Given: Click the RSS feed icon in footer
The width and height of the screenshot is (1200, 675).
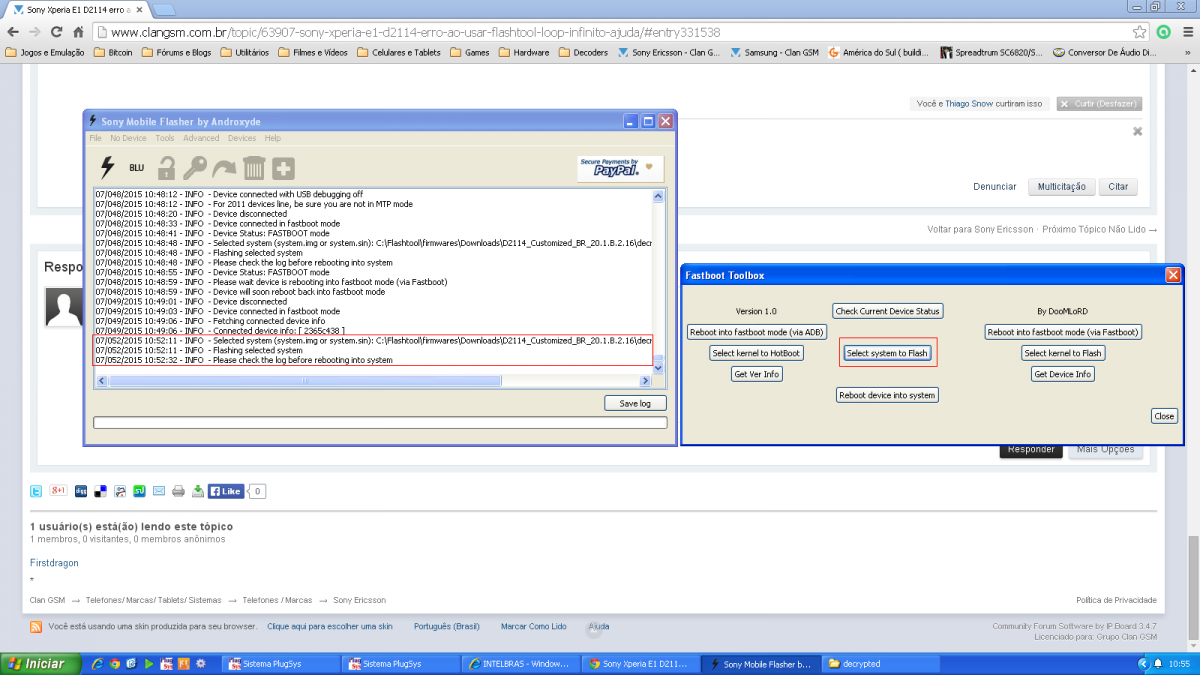Looking at the screenshot, I should [37, 627].
